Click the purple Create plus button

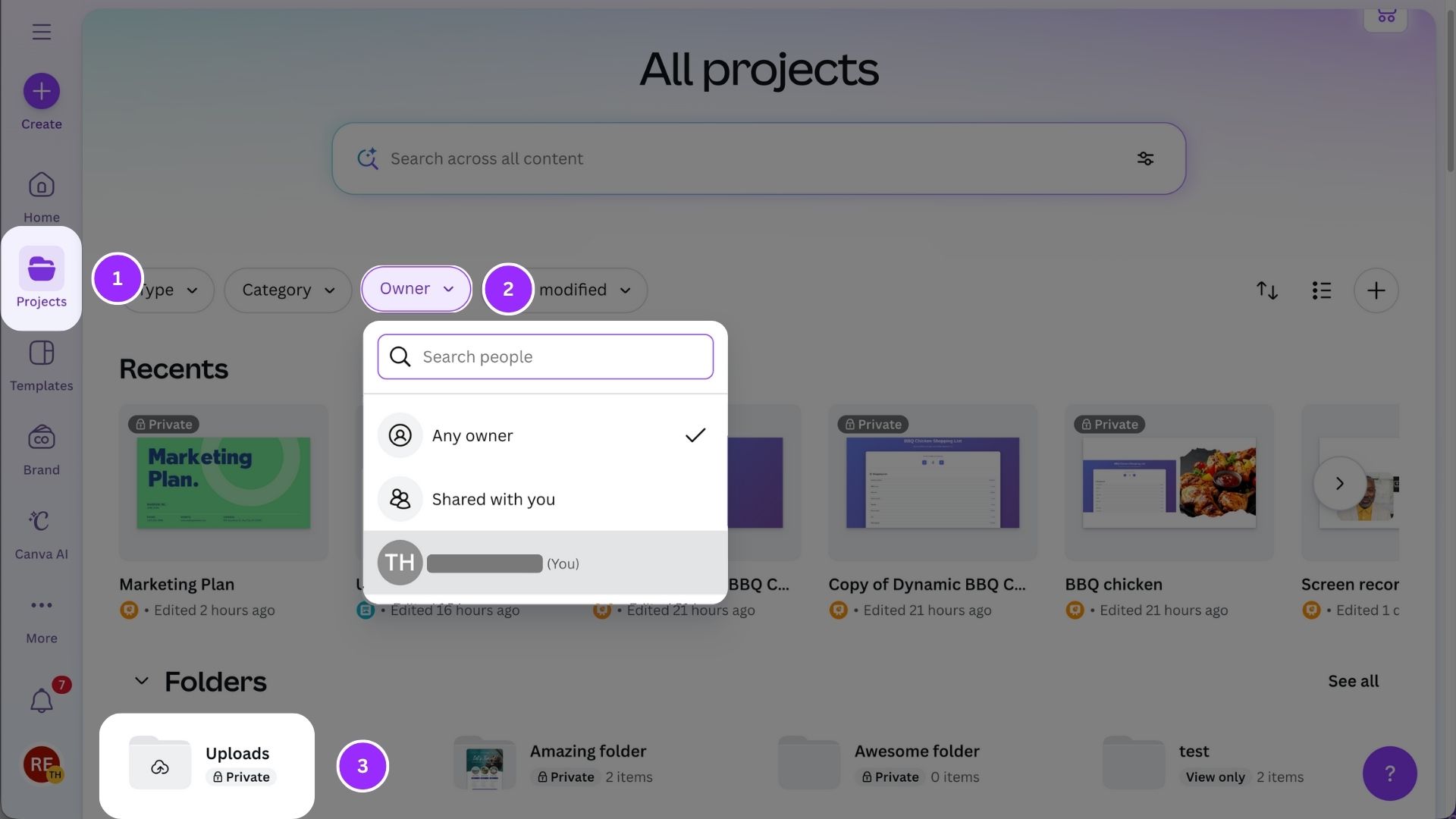click(42, 92)
